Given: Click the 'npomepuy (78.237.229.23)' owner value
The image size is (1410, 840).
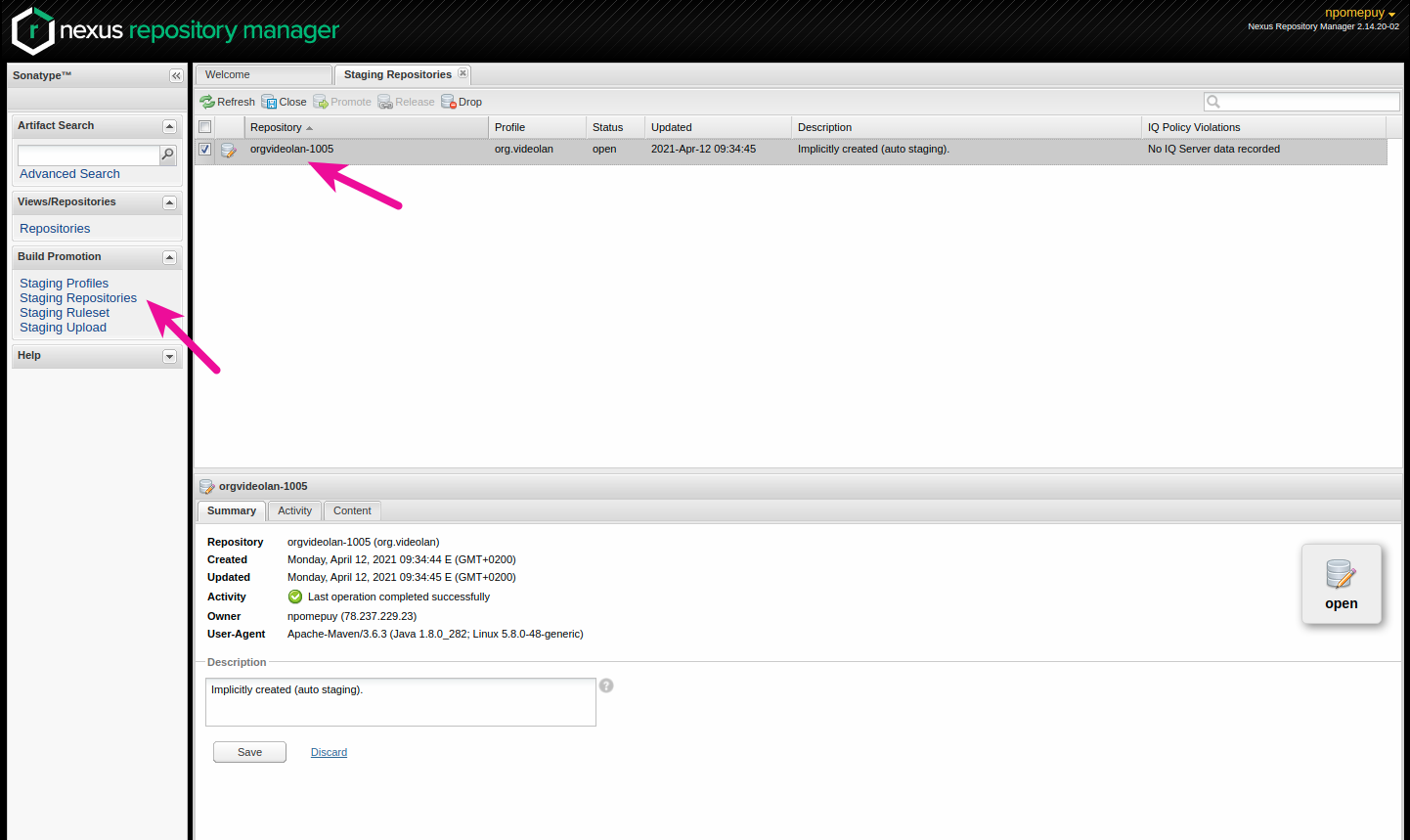Looking at the screenshot, I should [352, 616].
